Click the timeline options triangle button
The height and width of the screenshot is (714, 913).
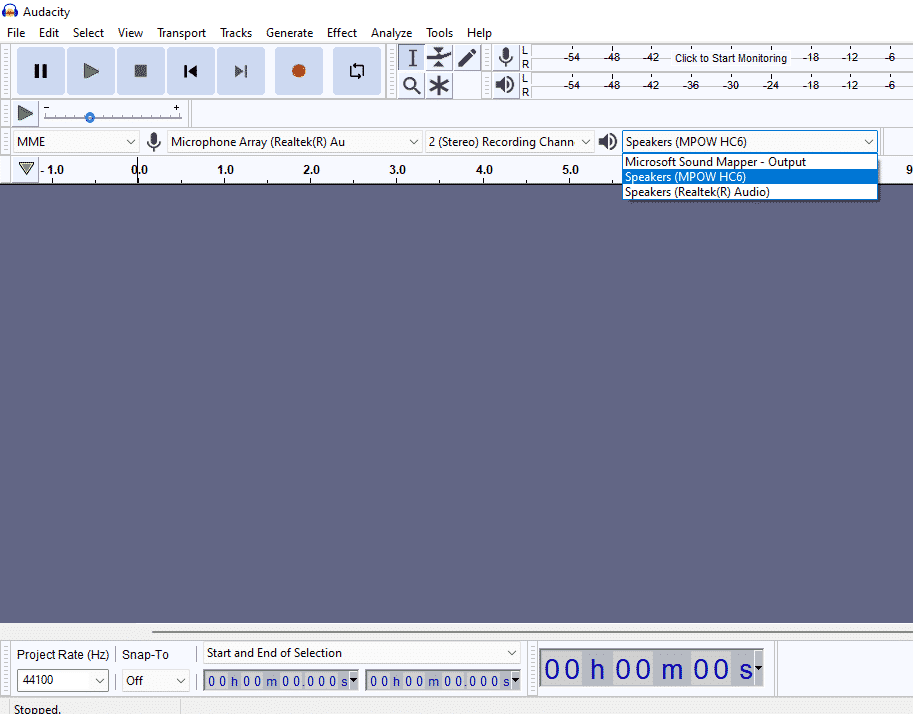[x=26, y=169]
